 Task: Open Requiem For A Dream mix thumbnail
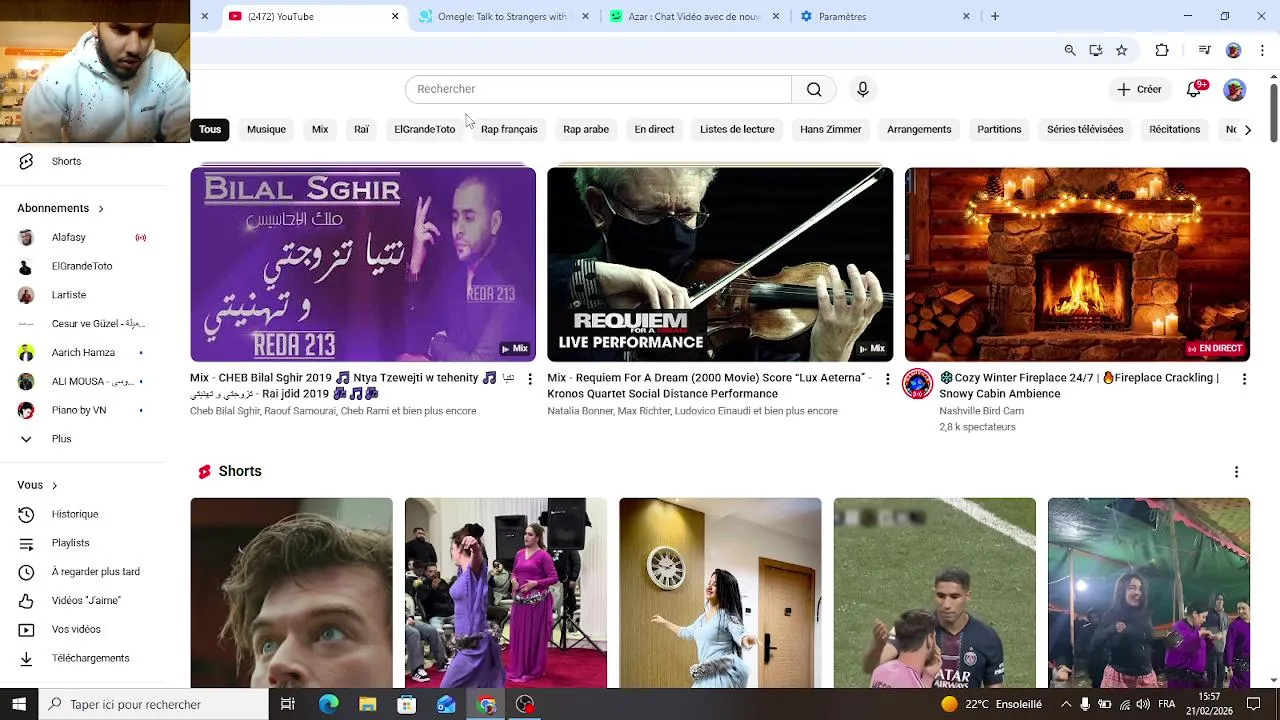click(x=720, y=264)
